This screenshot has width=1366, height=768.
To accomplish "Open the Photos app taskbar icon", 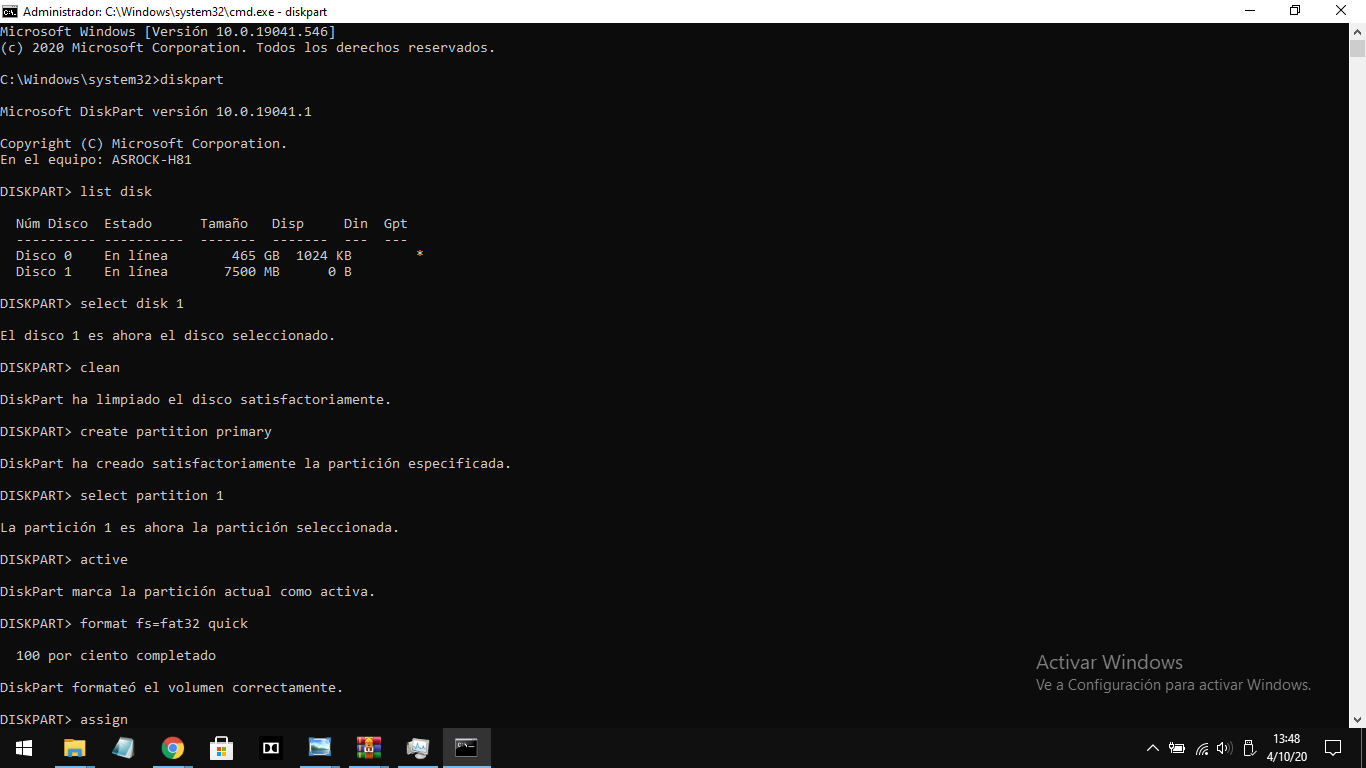I will click(x=319, y=747).
